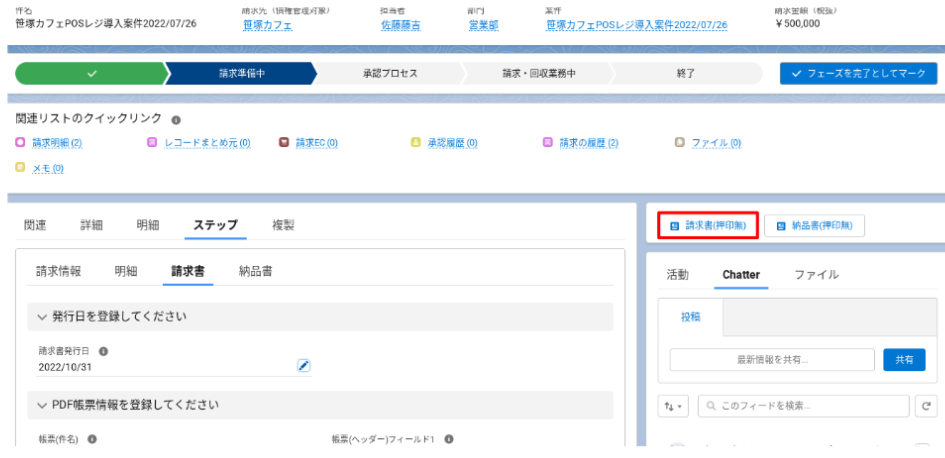Click the 最新情報を共有 input field

coord(772,360)
